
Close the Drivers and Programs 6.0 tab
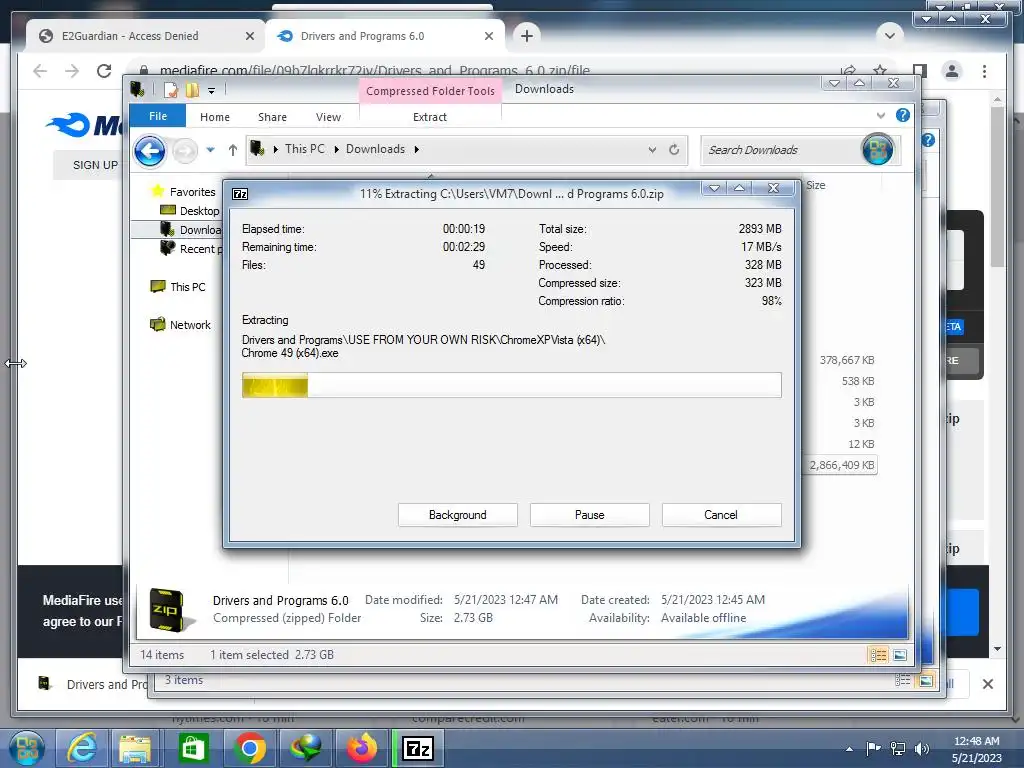pyautogui.click(x=488, y=36)
